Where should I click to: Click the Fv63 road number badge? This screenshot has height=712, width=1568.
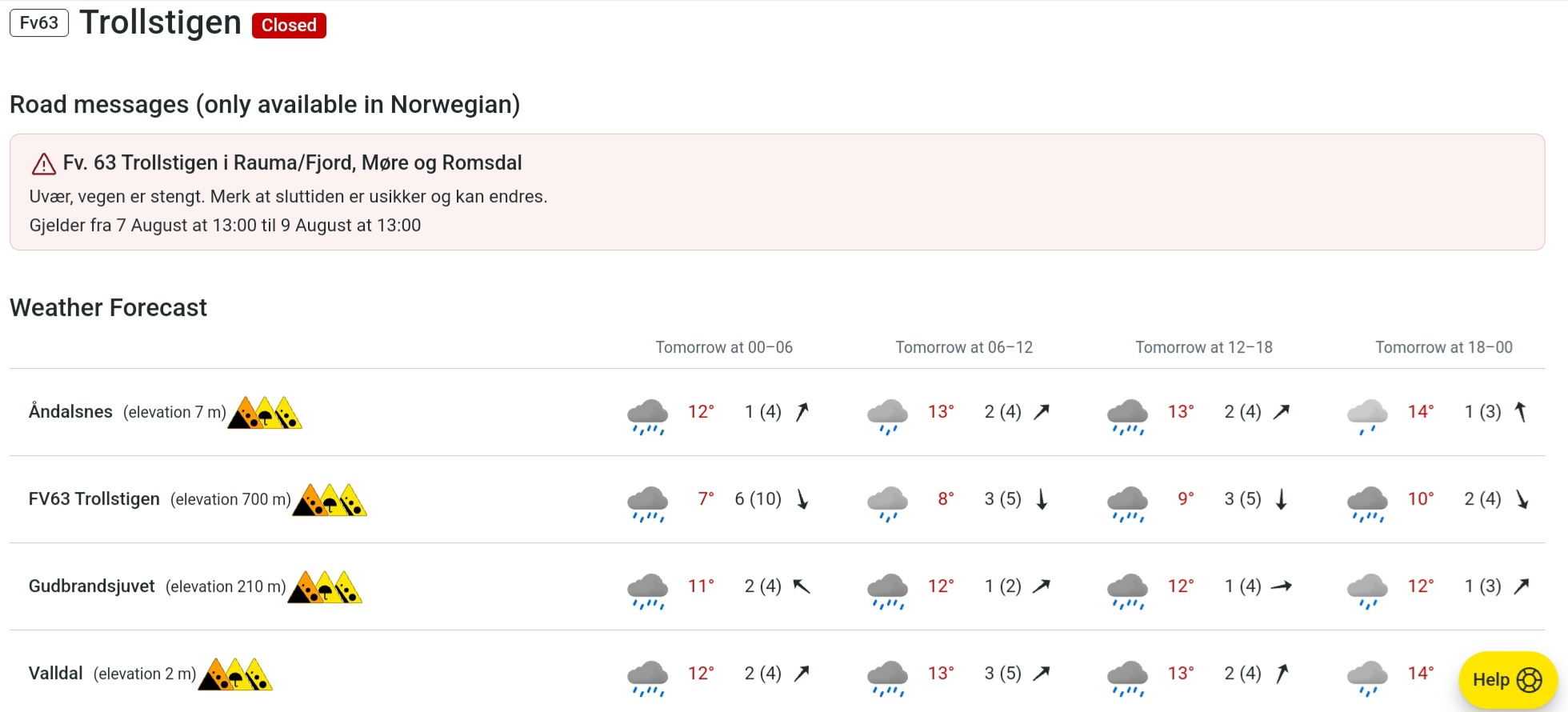click(39, 23)
